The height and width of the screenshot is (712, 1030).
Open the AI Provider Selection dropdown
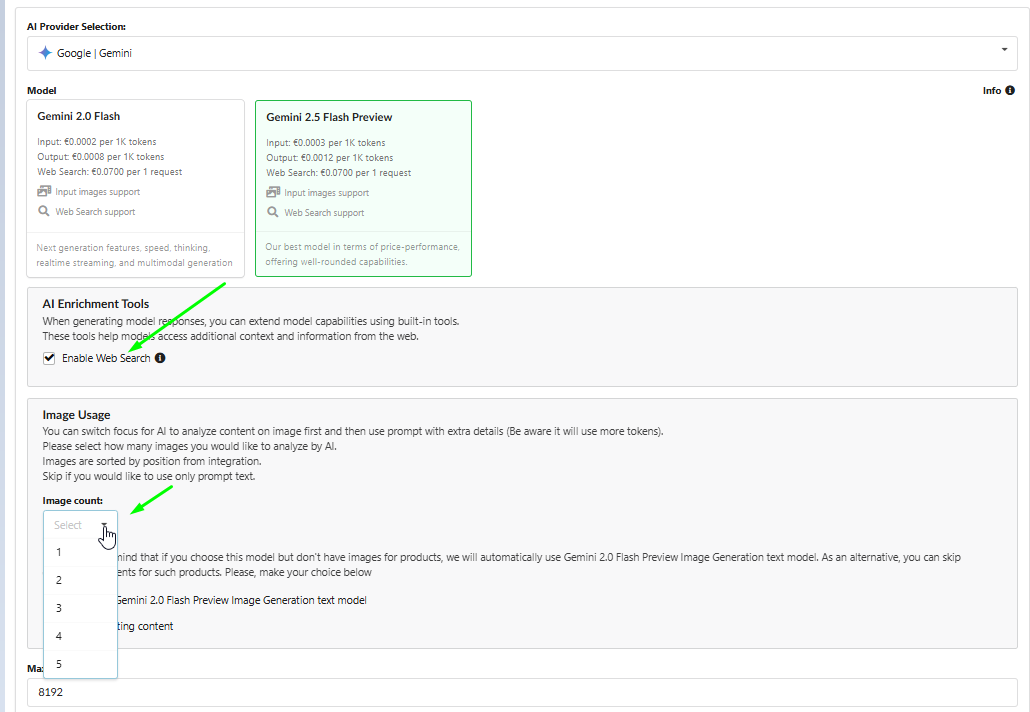[522, 53]
